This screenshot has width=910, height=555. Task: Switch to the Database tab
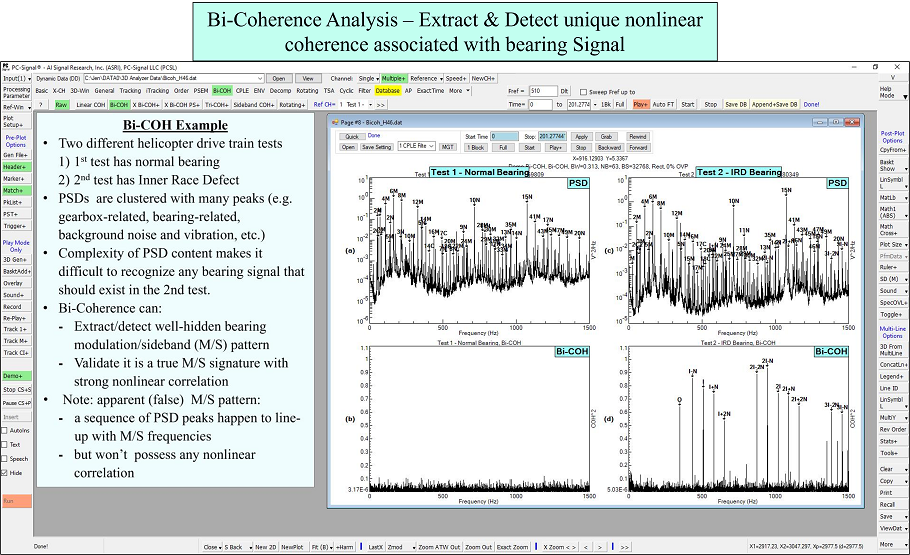[x=388, y=90]
